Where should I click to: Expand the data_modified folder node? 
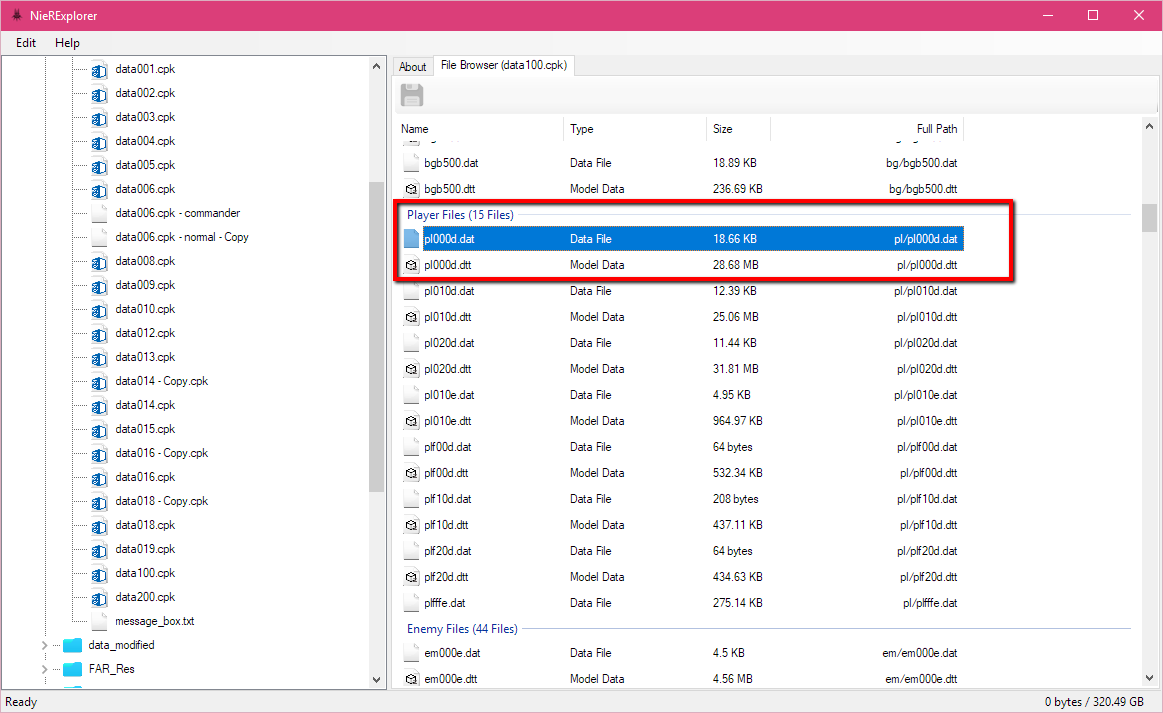(x=45, y=645)
